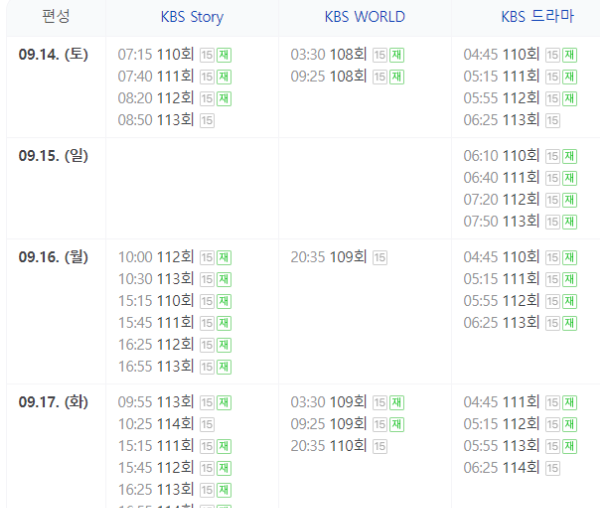
Task: Open the KBS WORLD channel link
Action: click(x=365, y=17)
